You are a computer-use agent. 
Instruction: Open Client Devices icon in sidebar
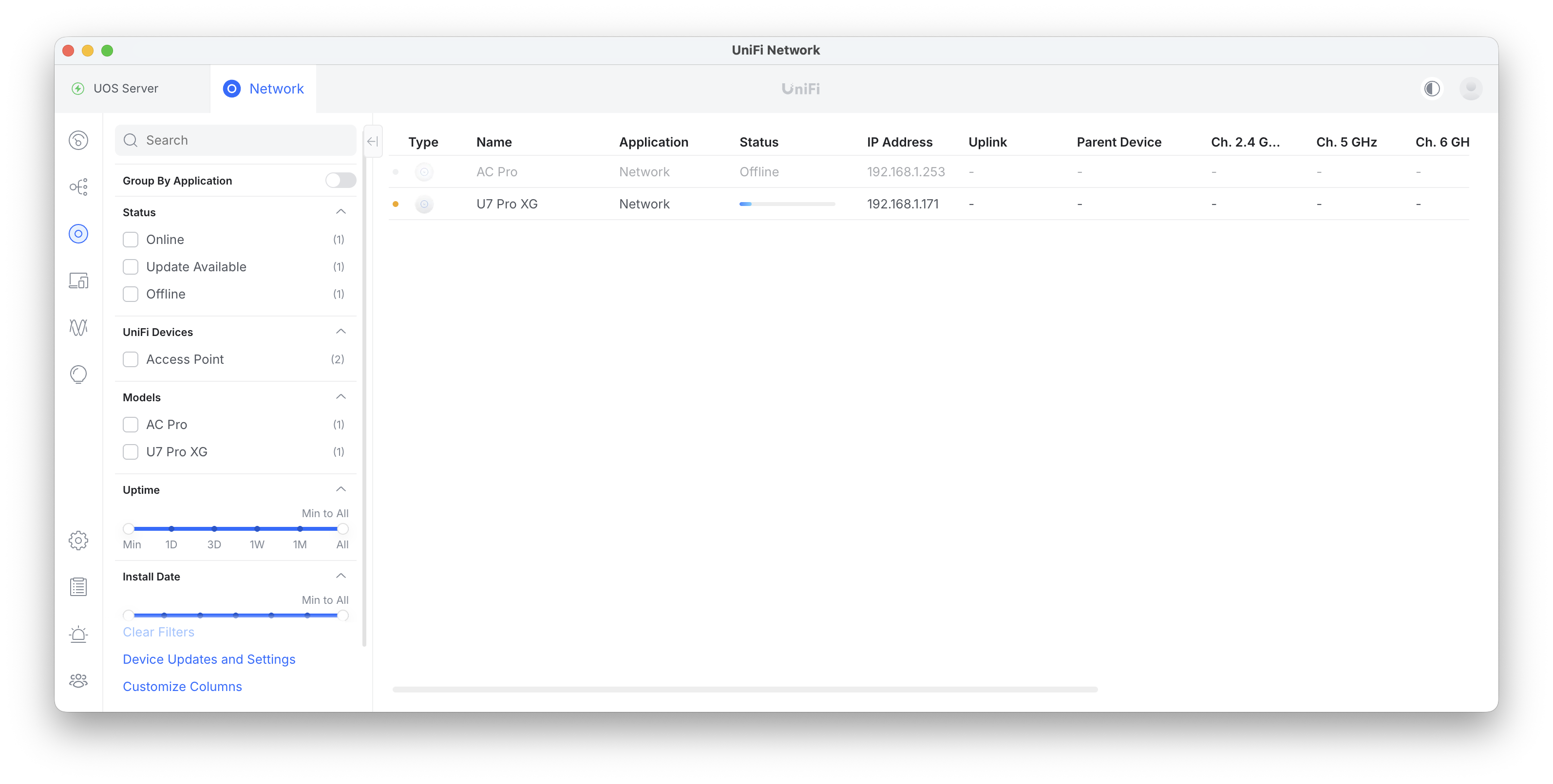78,281
